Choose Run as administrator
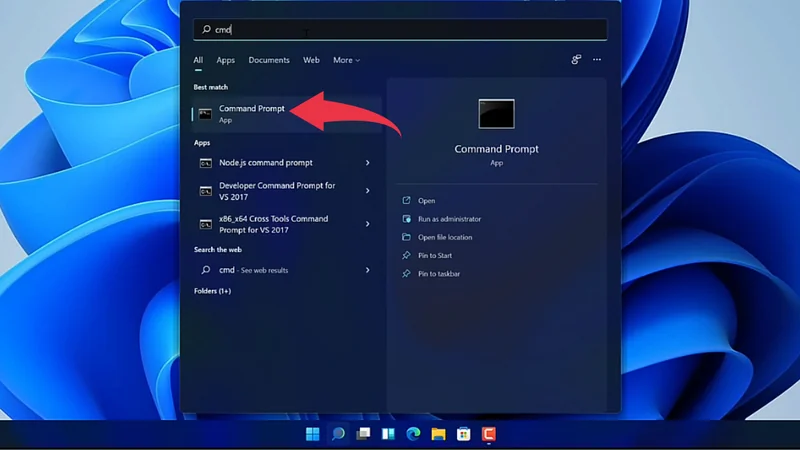This screenshot has height=450, width=800. pos(449,219)
